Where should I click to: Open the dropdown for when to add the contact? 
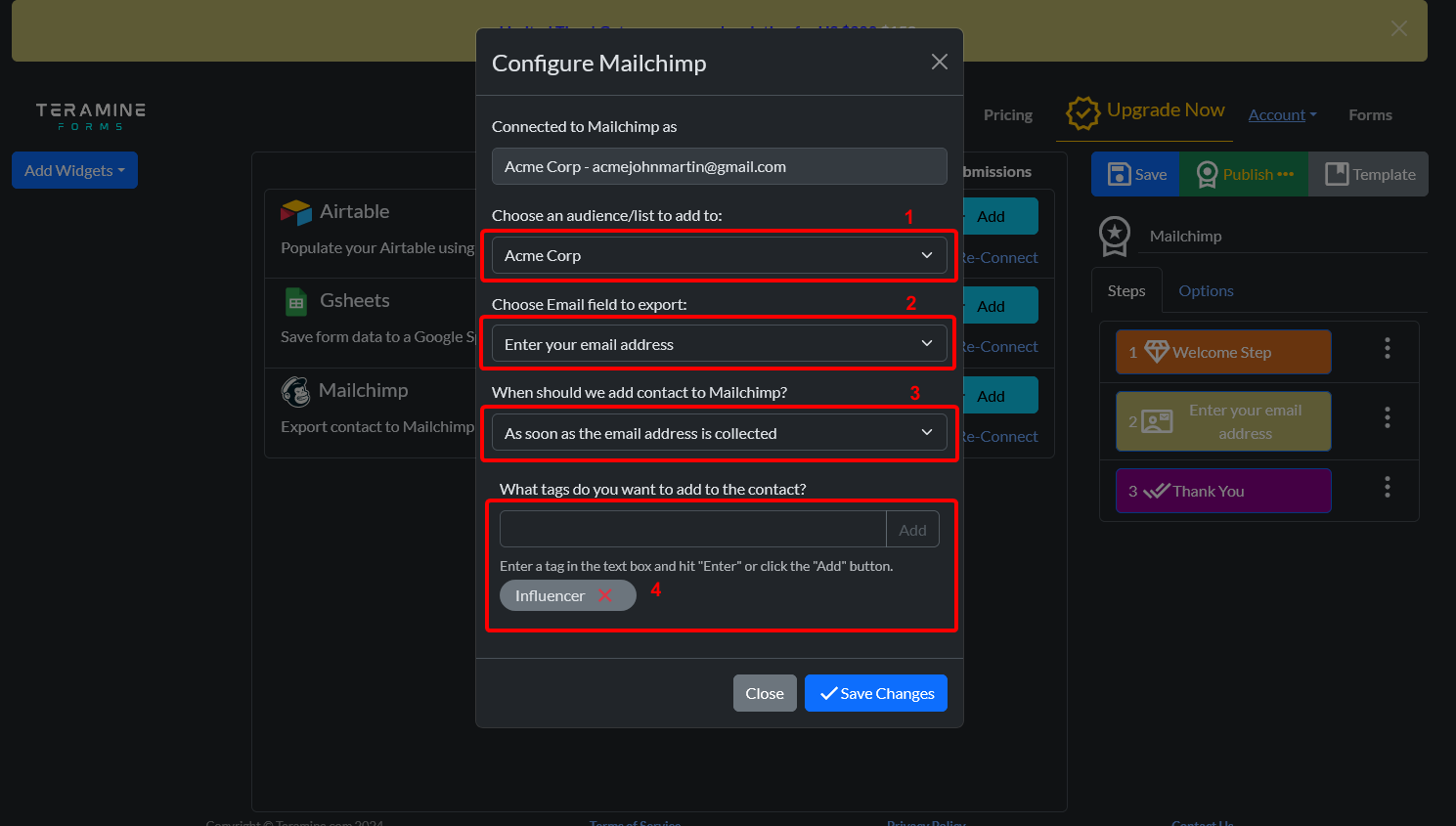point(719,433)
